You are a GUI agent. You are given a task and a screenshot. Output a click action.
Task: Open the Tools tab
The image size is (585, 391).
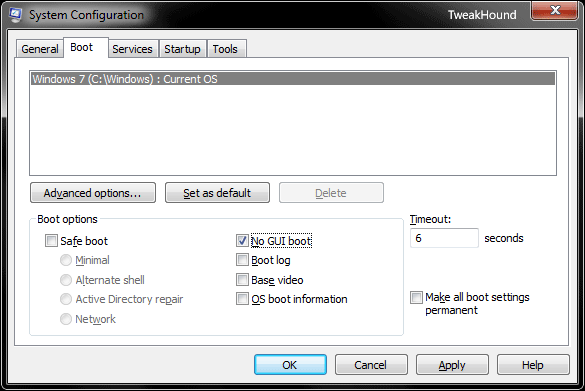[x=226, y=49]
